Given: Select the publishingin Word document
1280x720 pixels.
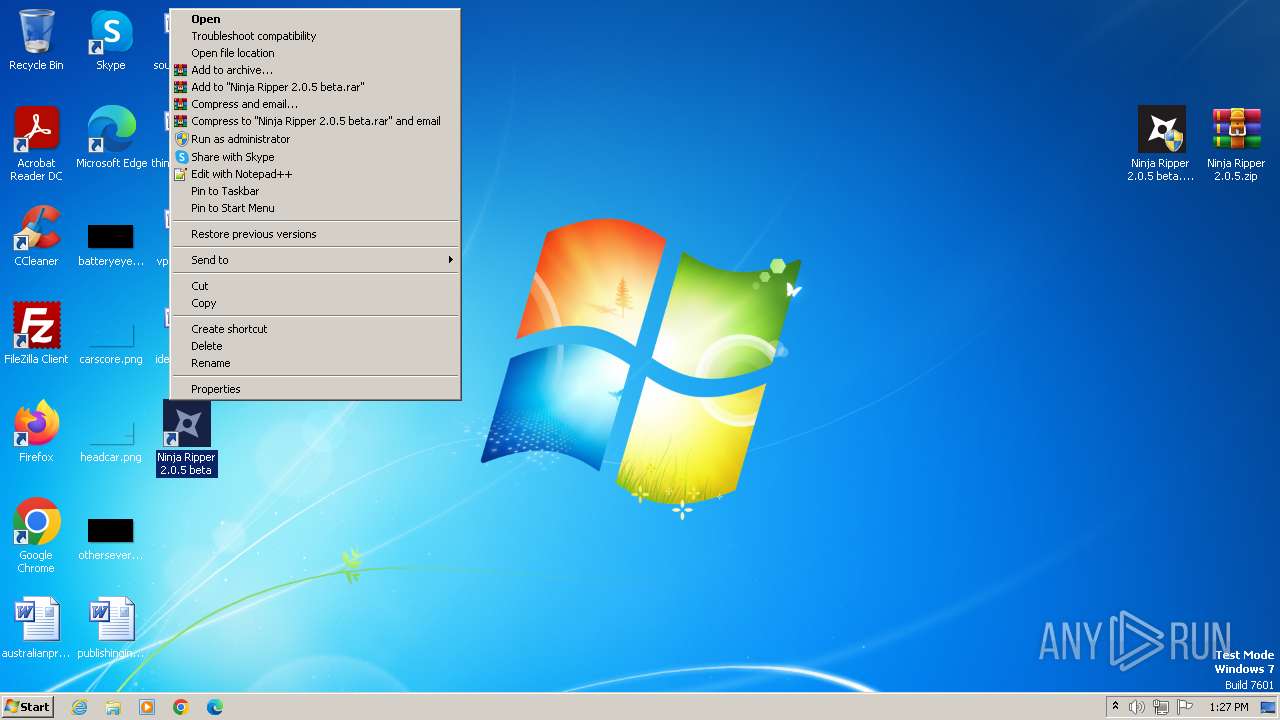Looking at the screenshot, I should 111,628.
